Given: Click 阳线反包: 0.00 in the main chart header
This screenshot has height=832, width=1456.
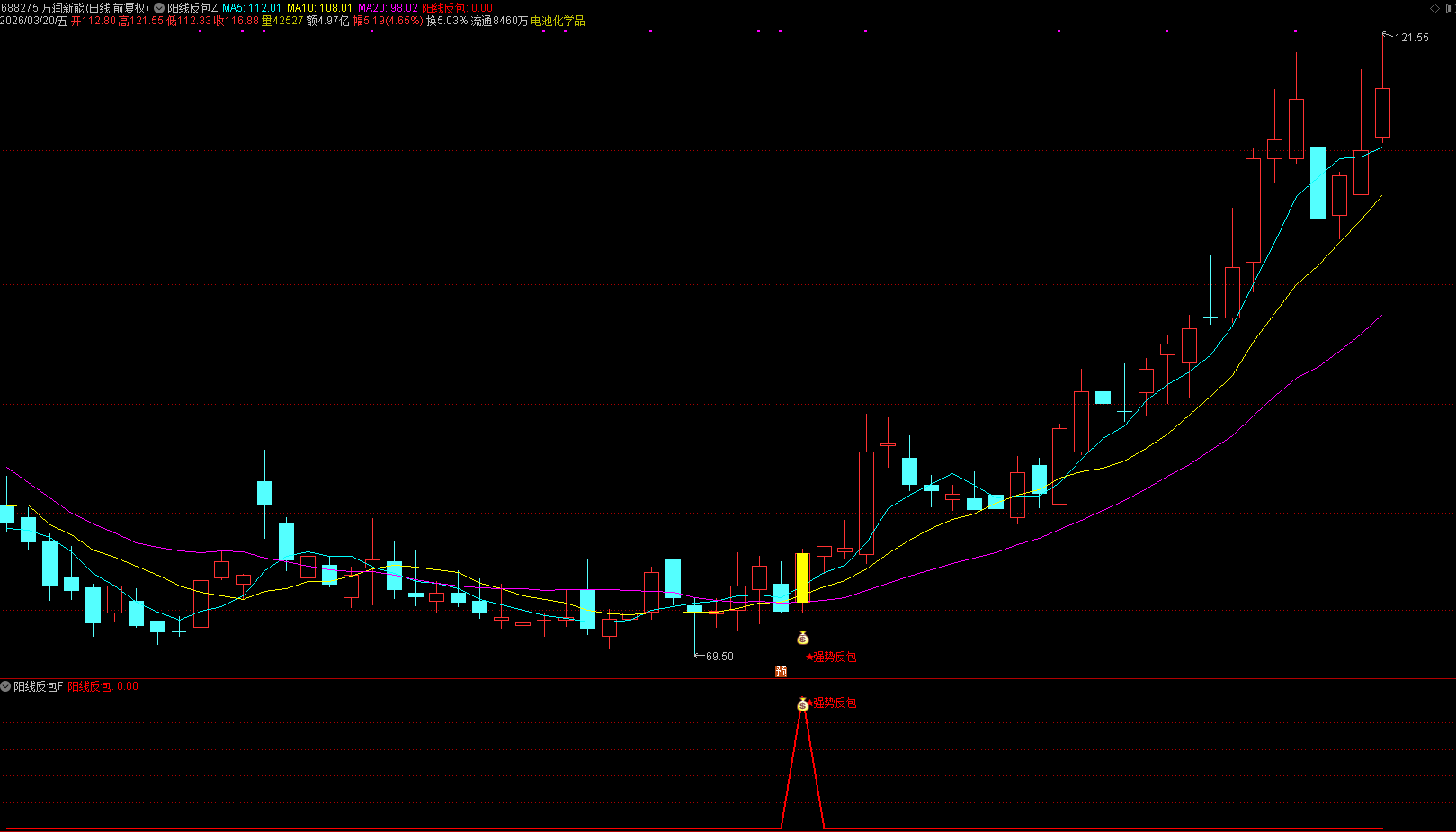Looking at the screenshot, I should coord(458,8).
